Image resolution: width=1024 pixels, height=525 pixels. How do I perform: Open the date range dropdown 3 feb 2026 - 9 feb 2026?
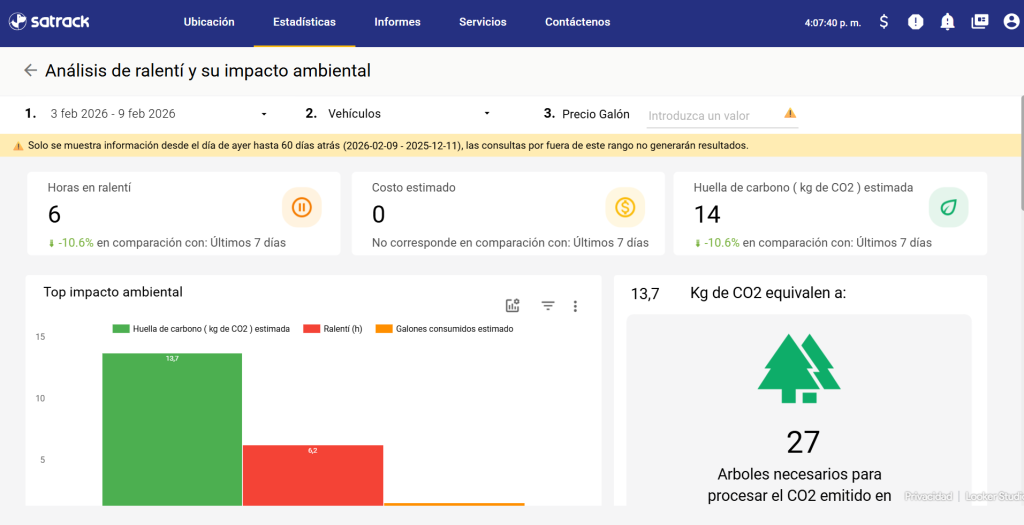[157, 114]
